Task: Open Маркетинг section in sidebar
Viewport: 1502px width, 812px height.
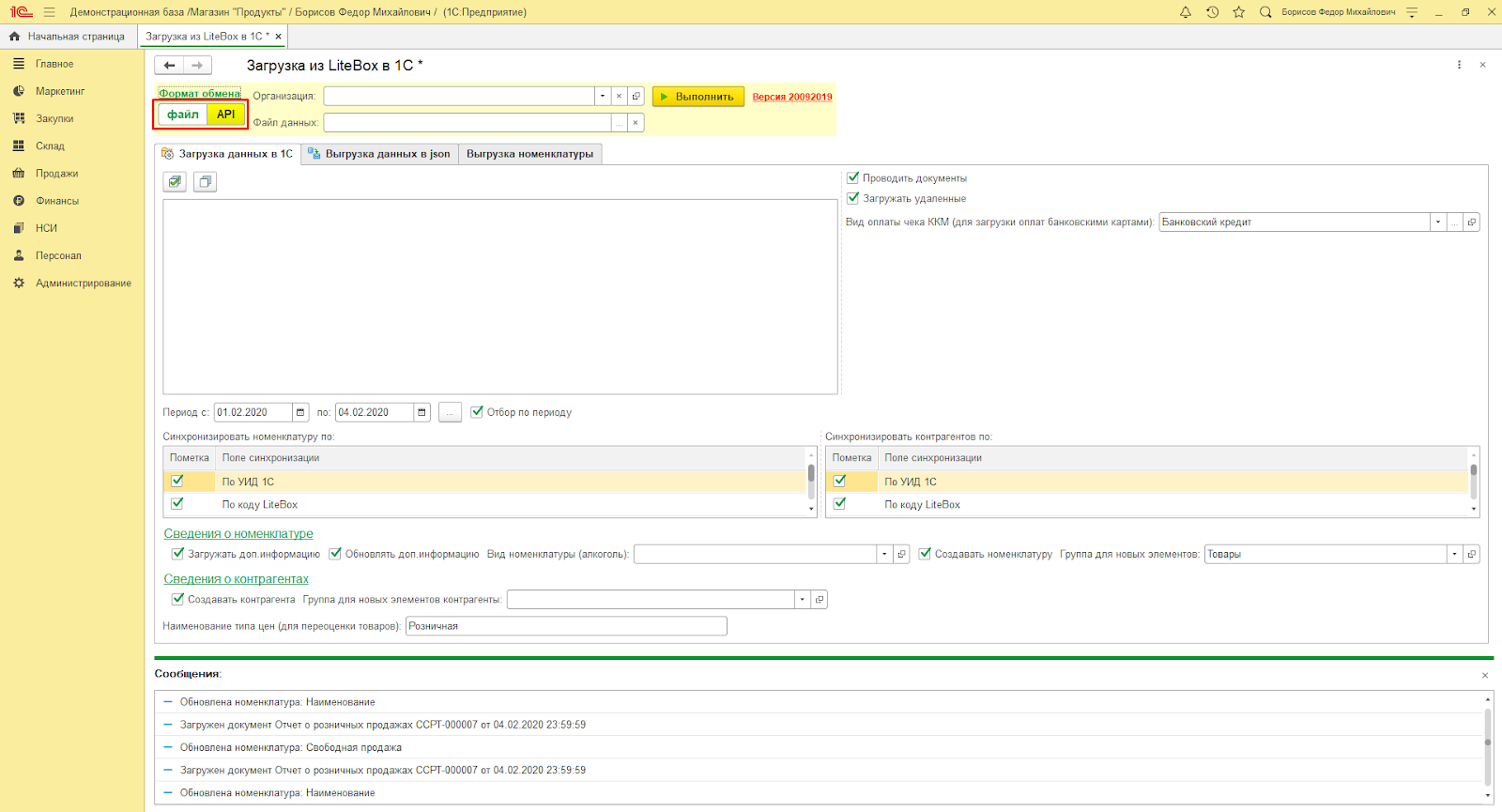Action: pyautogui.click(x=60, y=91)
